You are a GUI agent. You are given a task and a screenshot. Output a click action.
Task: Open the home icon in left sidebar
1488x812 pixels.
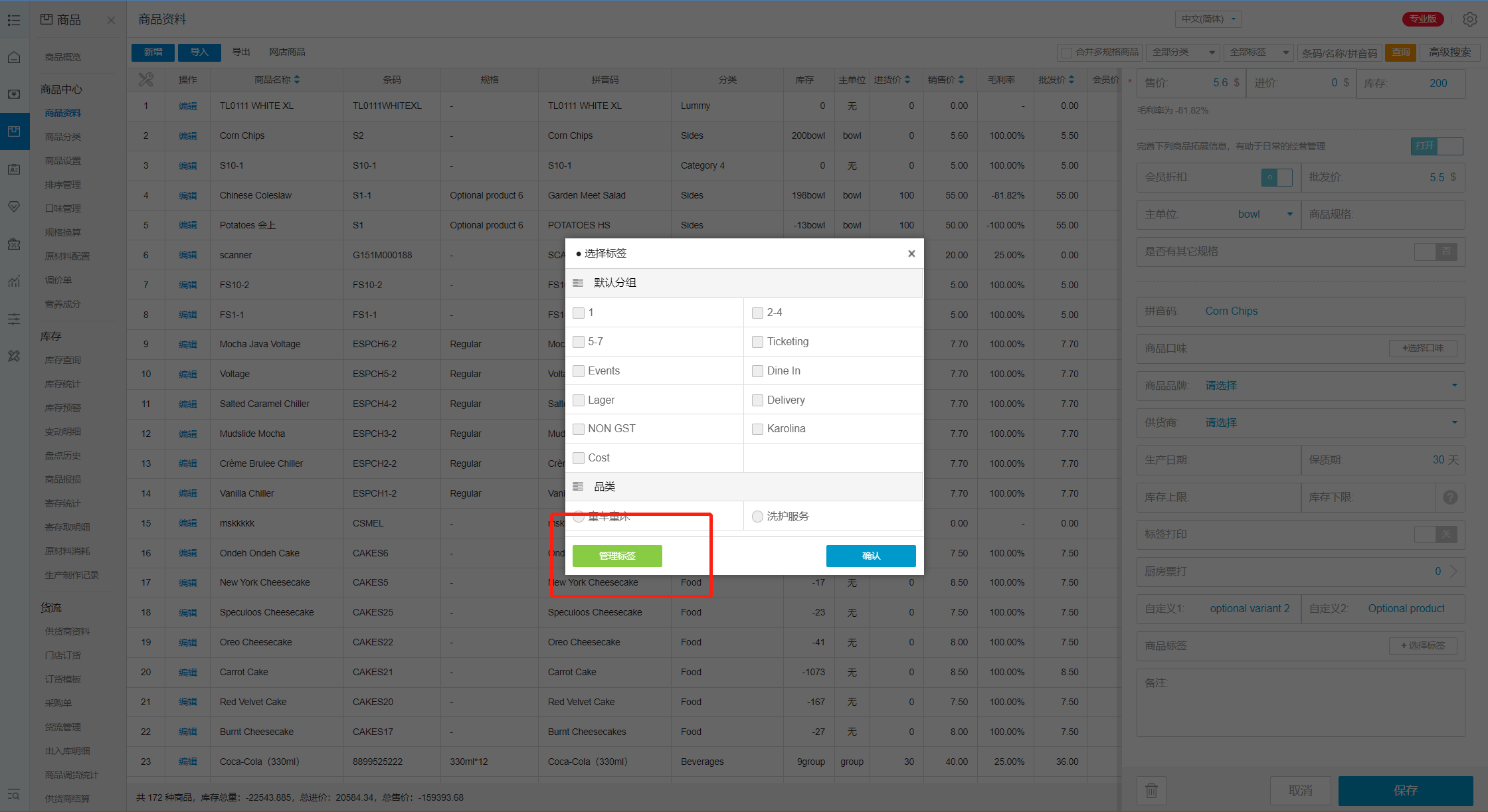(14, 57)
